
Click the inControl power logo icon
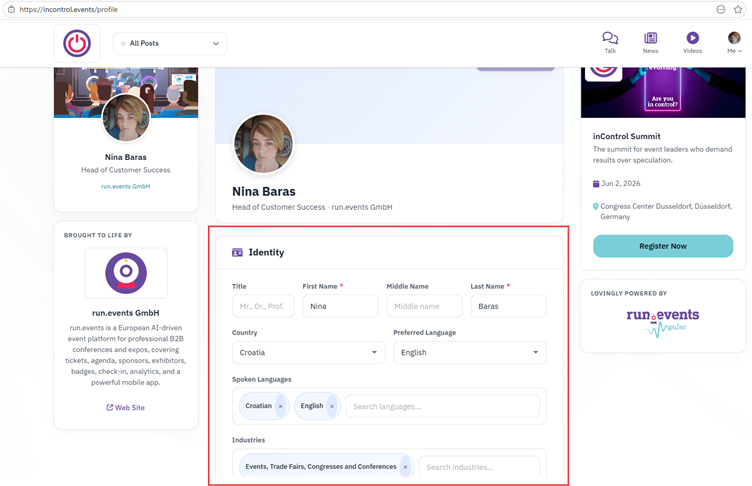pyautogui.click(x=77, y=43)
